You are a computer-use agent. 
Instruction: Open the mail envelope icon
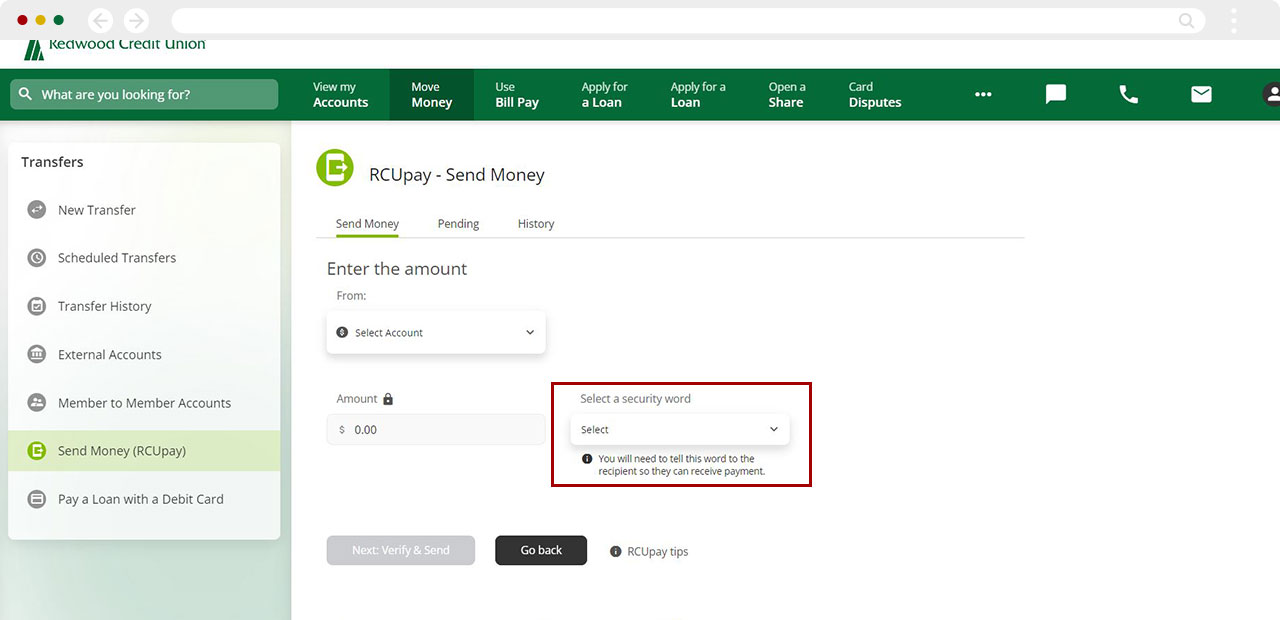pos(1201,94)
